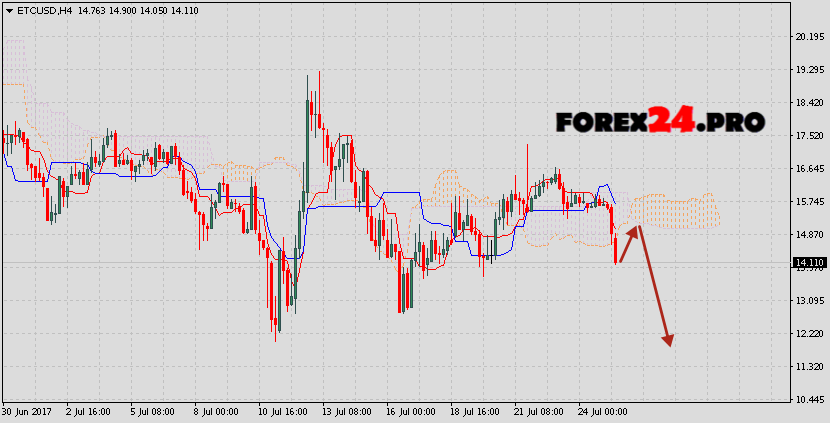Click the FOREX24.PRO watermark logo
Screen dimensions: 830x423
click(x=660, y=122)
